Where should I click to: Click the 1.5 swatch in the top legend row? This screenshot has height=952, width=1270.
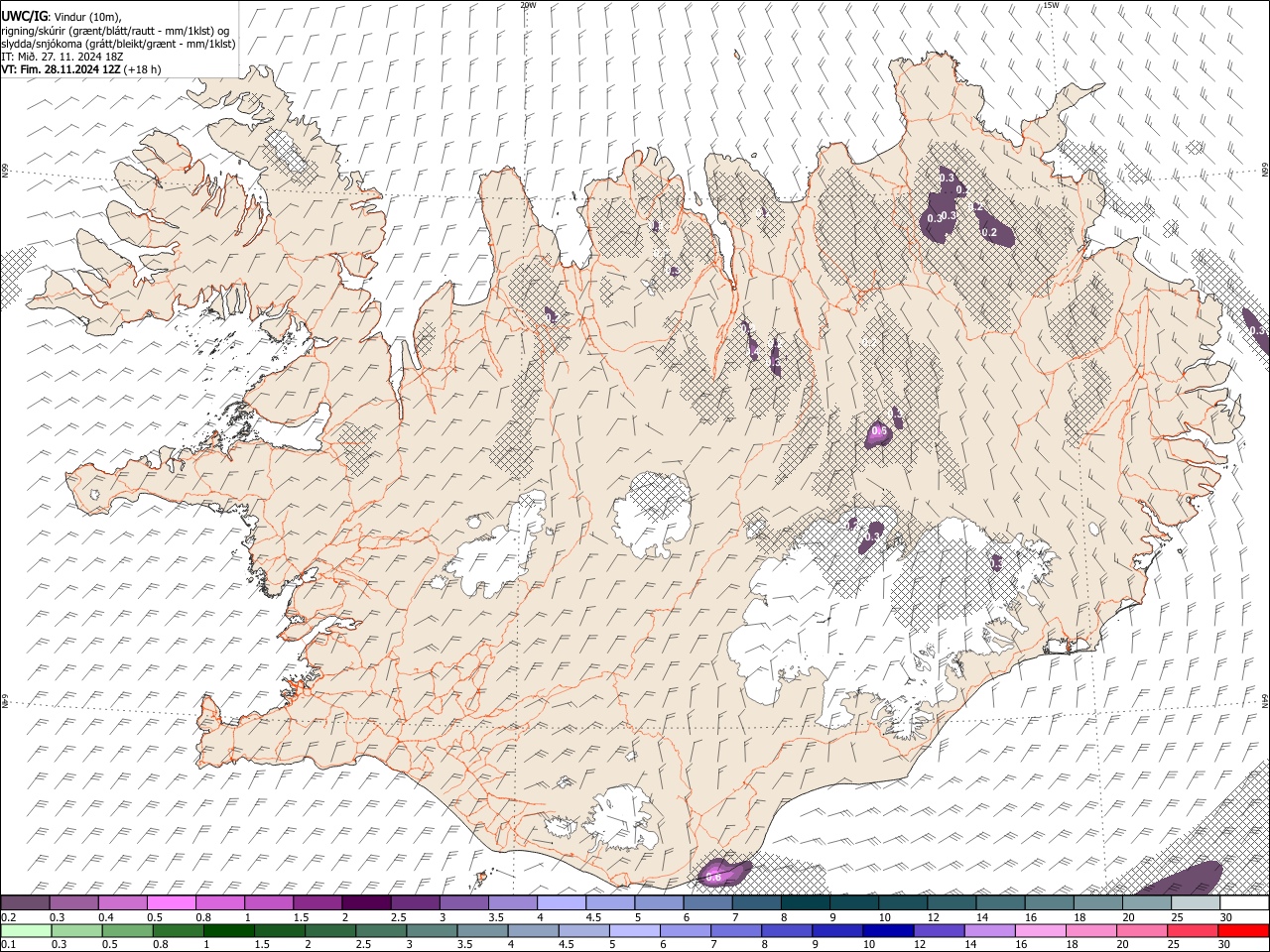coord(317,902)
